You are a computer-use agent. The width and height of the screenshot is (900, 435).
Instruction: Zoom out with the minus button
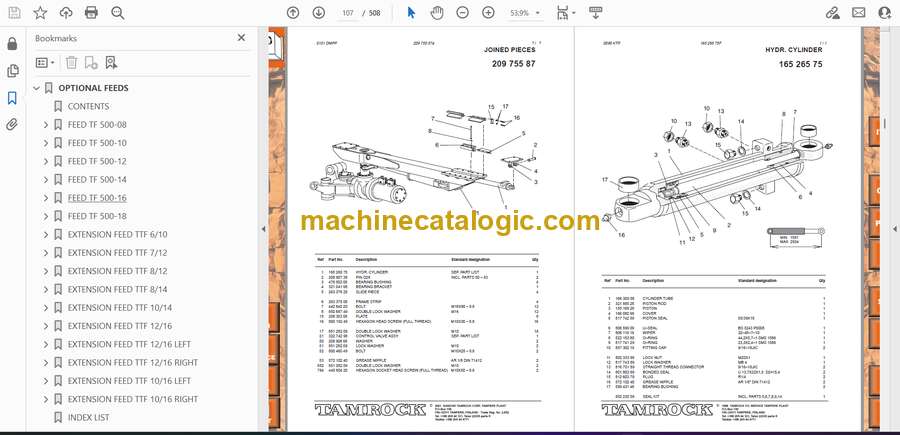(x=463, y=13)
